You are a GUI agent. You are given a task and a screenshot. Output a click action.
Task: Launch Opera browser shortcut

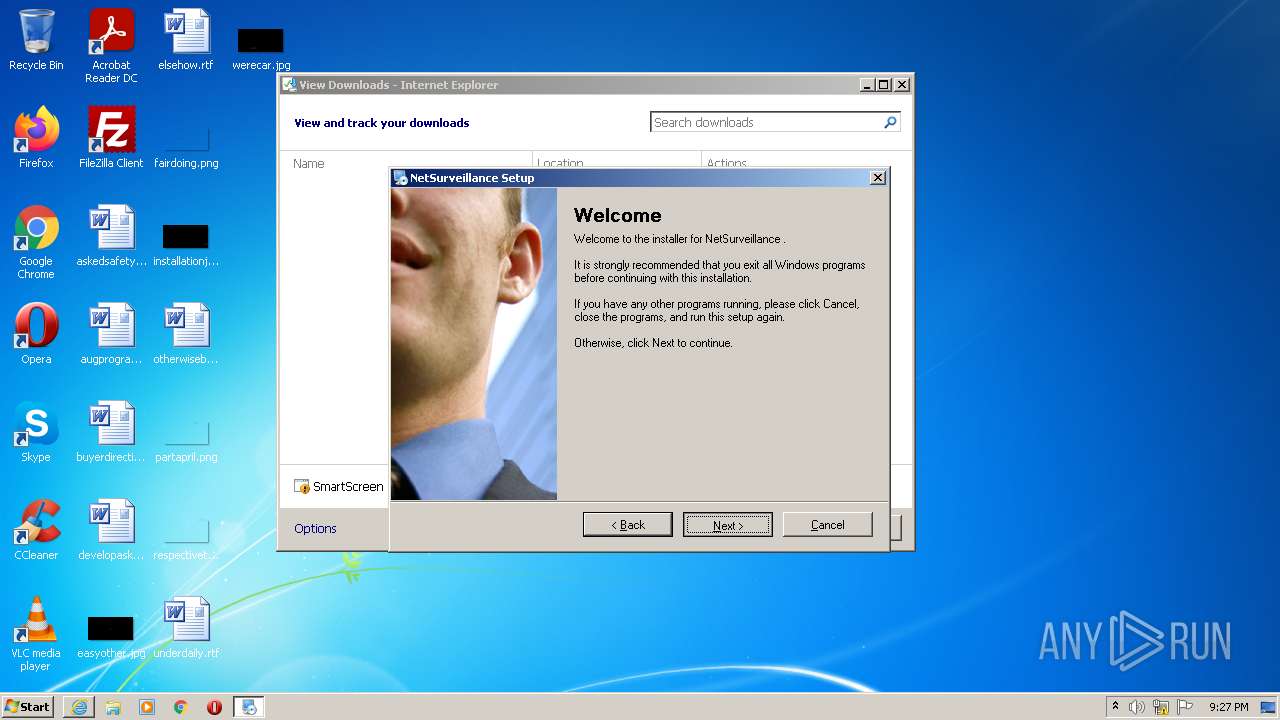pos(36,334)
